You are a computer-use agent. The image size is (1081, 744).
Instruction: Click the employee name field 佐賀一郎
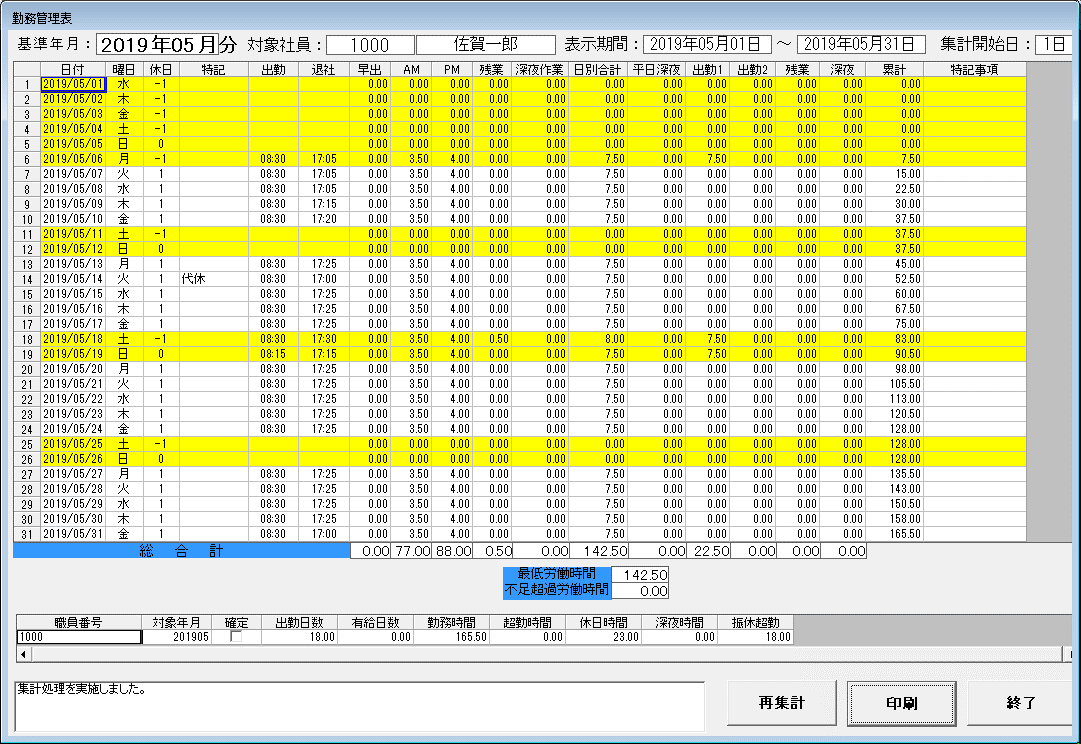click(x=485, y=44)
